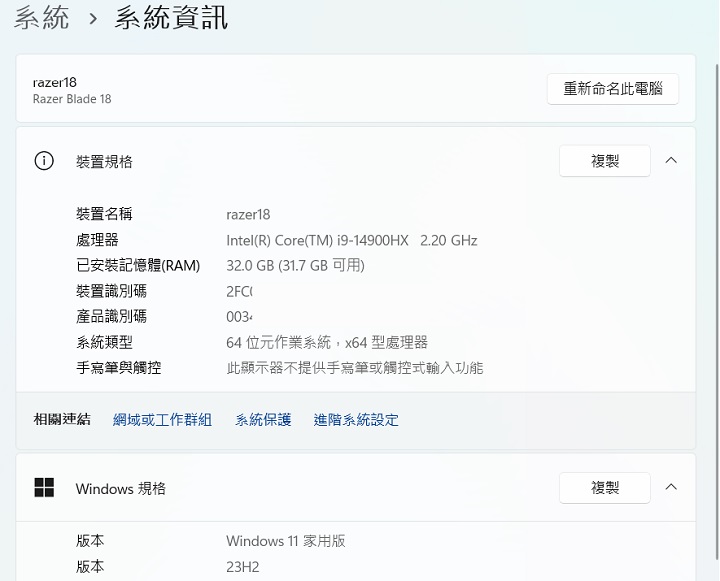Click the 相關連結 label
The height and width of the screenshot is (581, 720).
pos(62,419)
